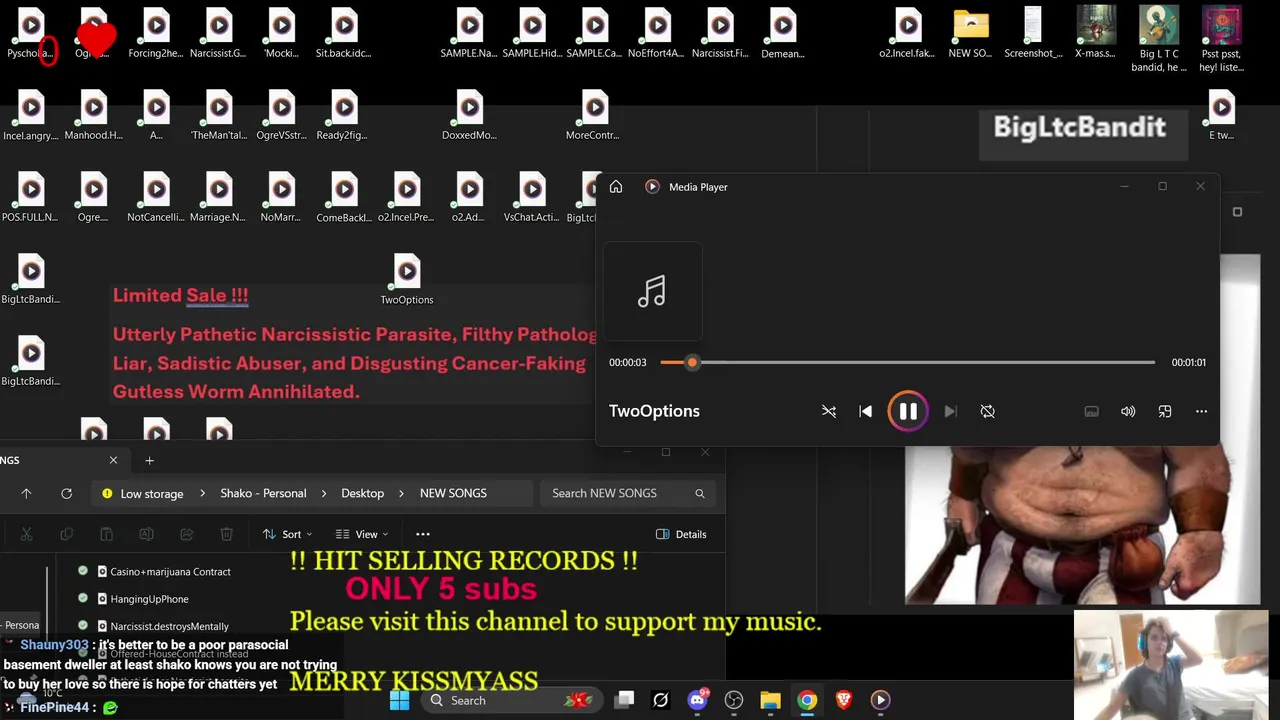Open File Explorer from the taskbar
This screenshot has width=1280, height=720.
[770, 700]
